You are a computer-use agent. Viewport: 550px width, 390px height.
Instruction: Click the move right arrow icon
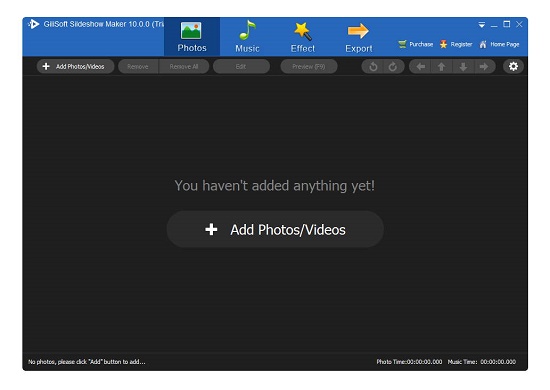pos(484,66)
